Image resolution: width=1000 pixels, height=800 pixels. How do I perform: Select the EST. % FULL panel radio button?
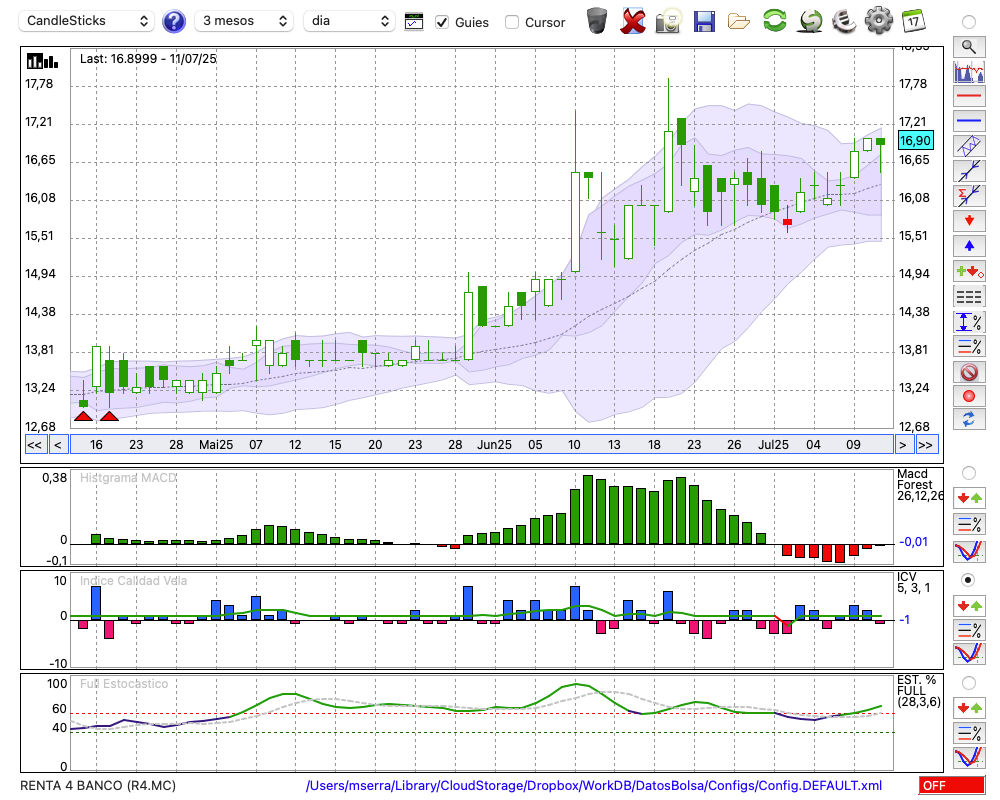pos(969,683)
